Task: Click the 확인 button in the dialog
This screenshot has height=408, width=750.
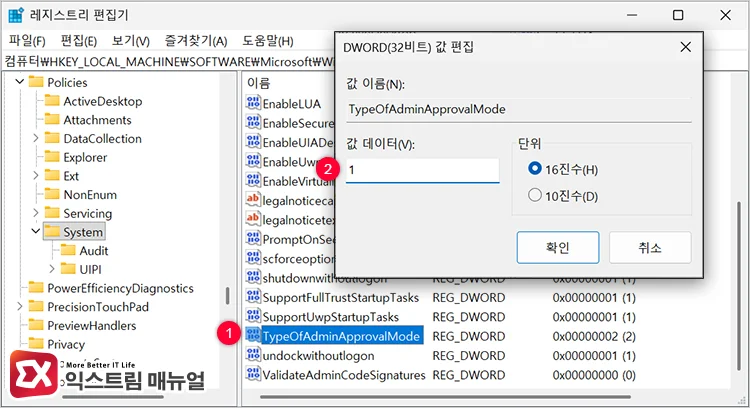Action: [558, 247]
